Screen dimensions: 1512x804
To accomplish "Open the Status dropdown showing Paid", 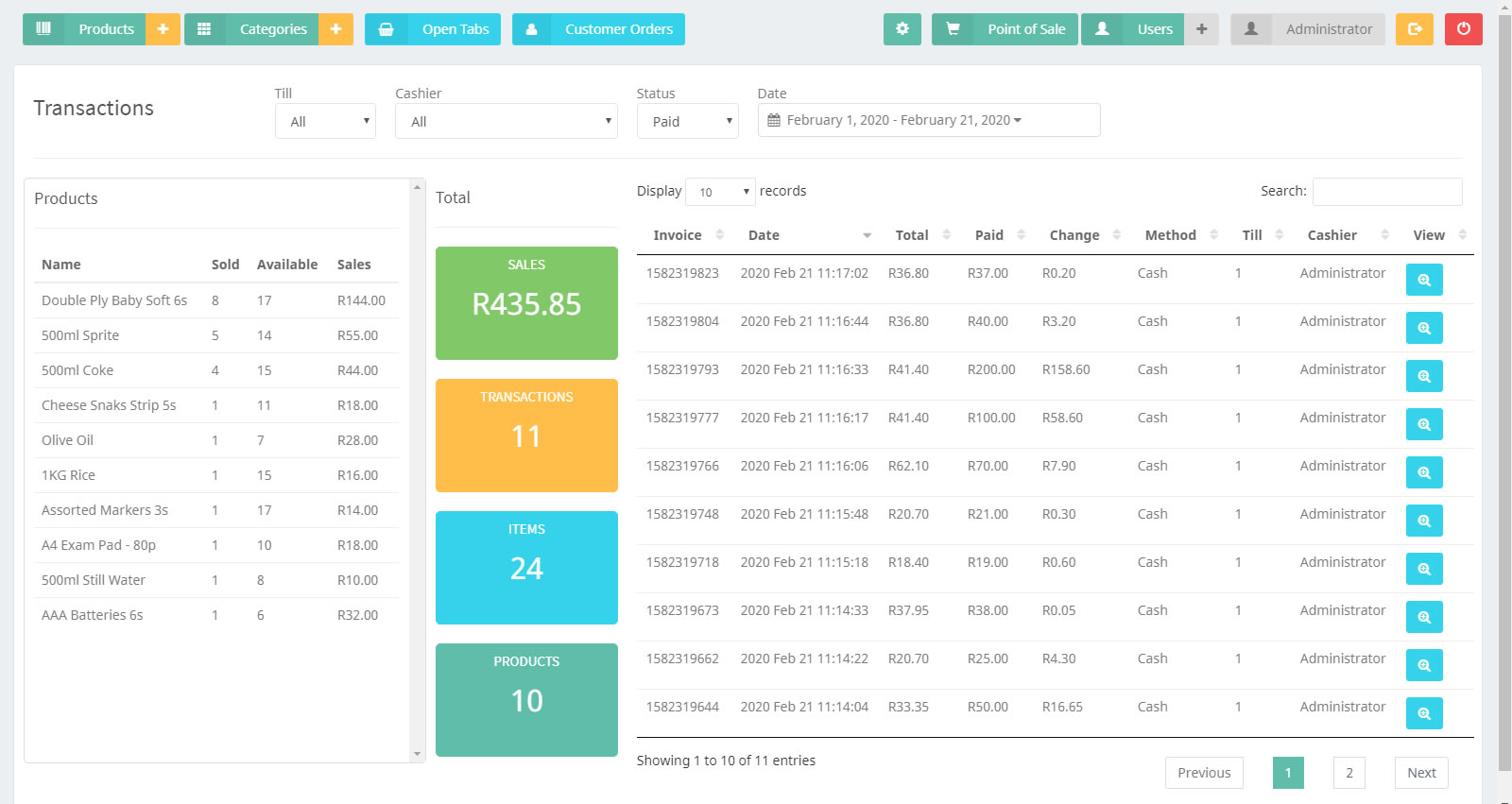I will tap(687, 122).
